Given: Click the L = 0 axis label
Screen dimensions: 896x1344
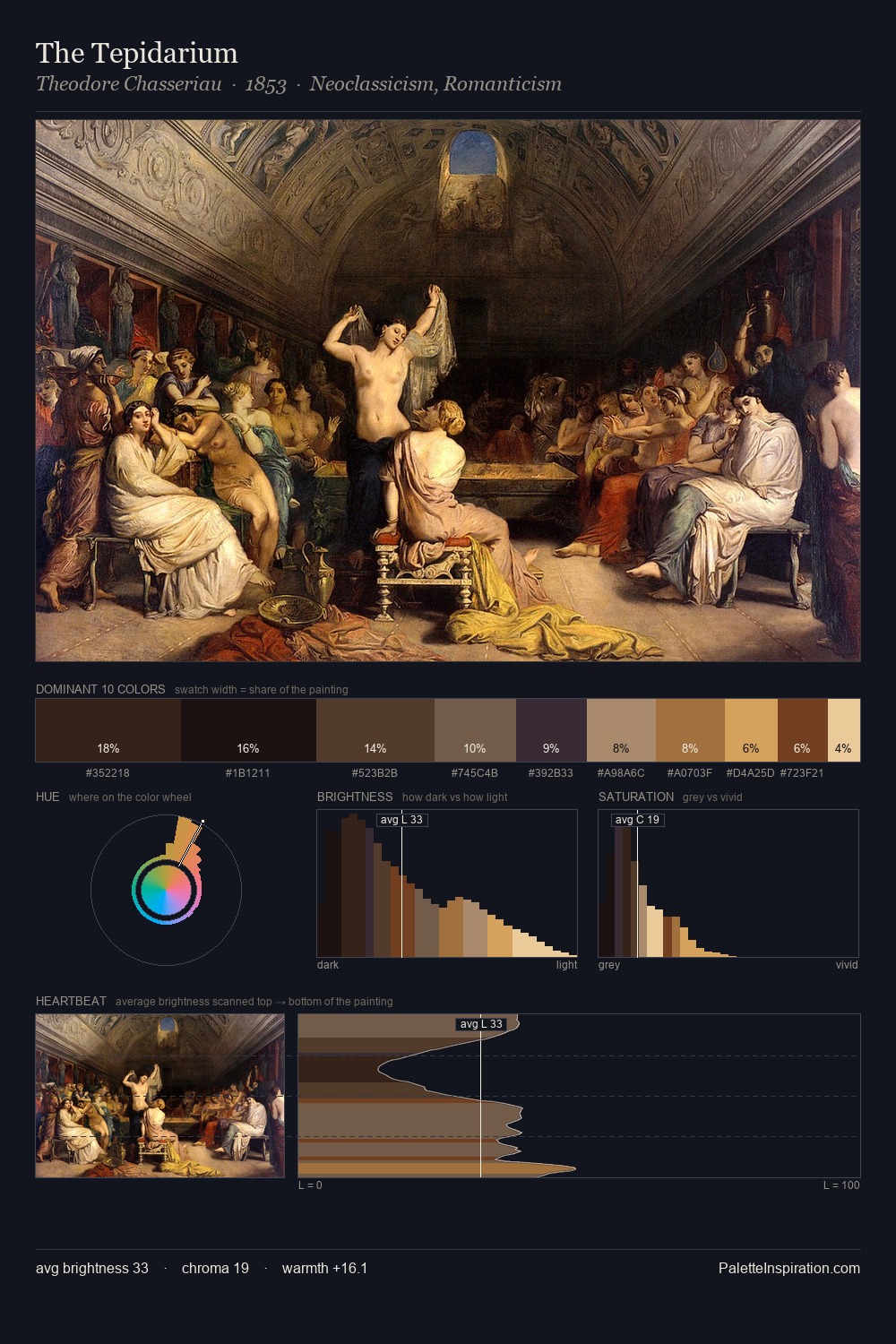Looking at the screenshot, I should click(310, 1185).
